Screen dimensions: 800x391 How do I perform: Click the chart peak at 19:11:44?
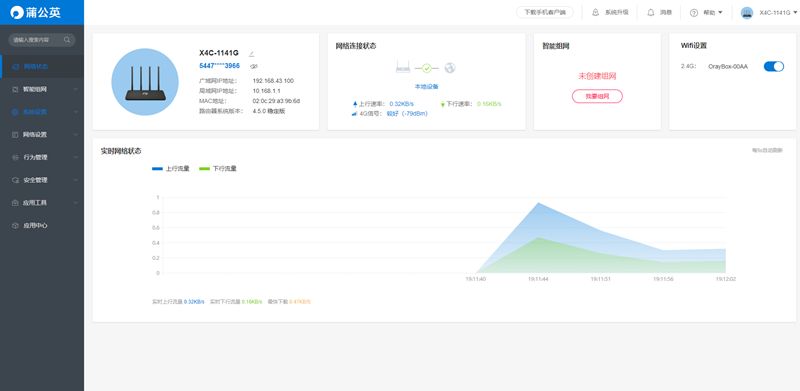point(538,203)
